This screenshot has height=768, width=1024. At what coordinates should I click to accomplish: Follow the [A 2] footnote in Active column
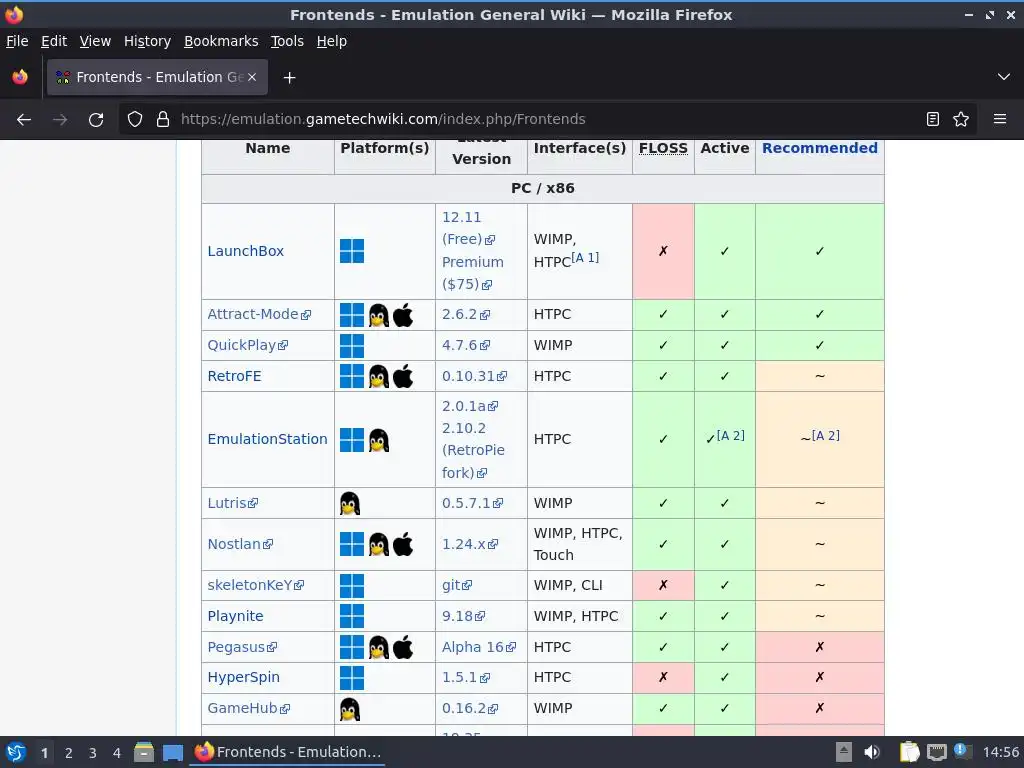pos(730,436)
